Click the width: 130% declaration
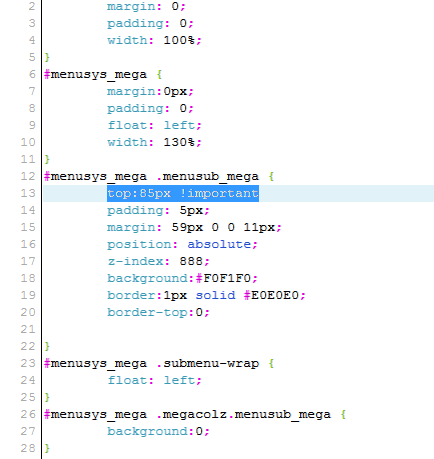The height and width of the screenshot is (459, 434). click(154, 142)
